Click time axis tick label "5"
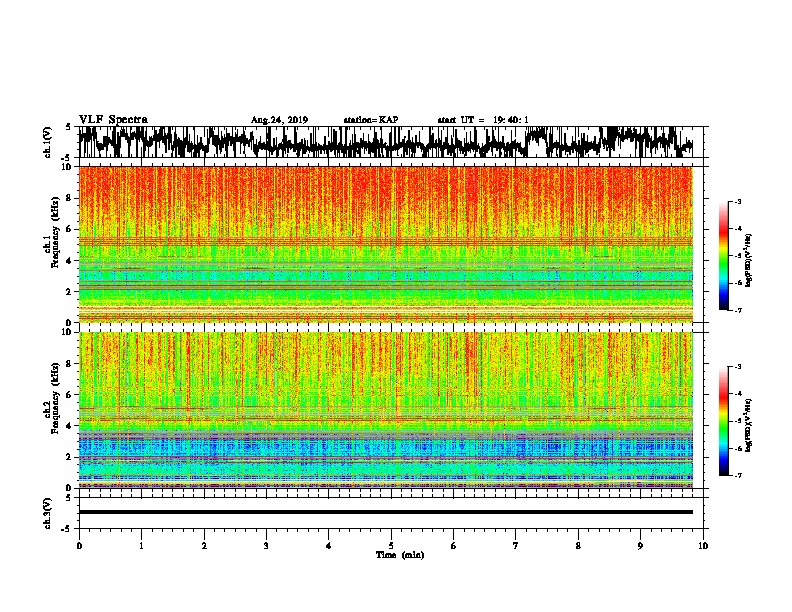The width and height of the screenshot is (792, 612). (x=391, y=546)
